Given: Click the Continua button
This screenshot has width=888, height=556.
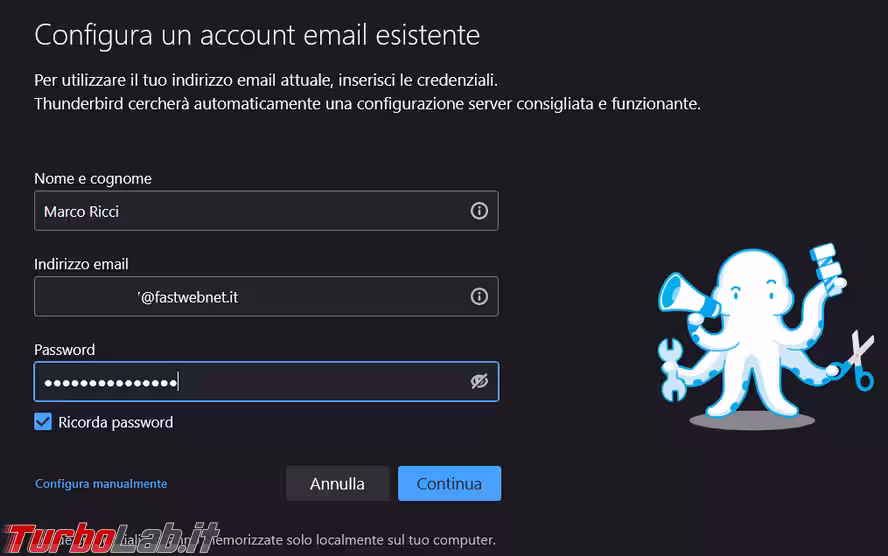Looking at the screenshot, I should [449, 484].
